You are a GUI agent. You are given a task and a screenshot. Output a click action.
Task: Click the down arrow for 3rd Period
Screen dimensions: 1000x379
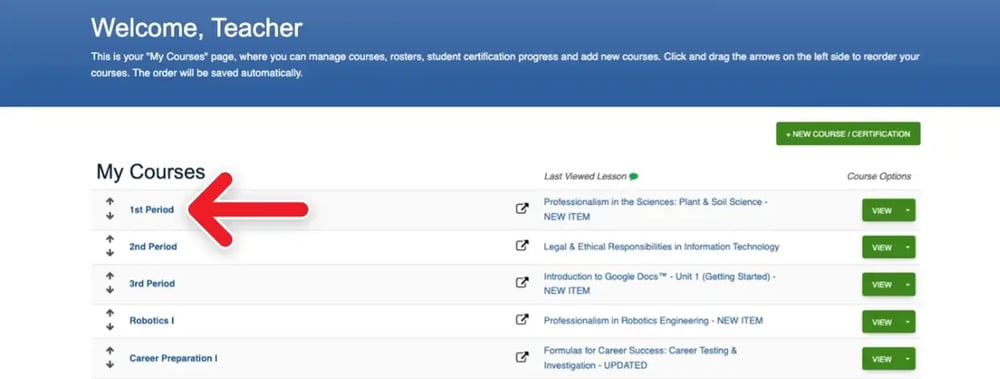tap(110, 290)
